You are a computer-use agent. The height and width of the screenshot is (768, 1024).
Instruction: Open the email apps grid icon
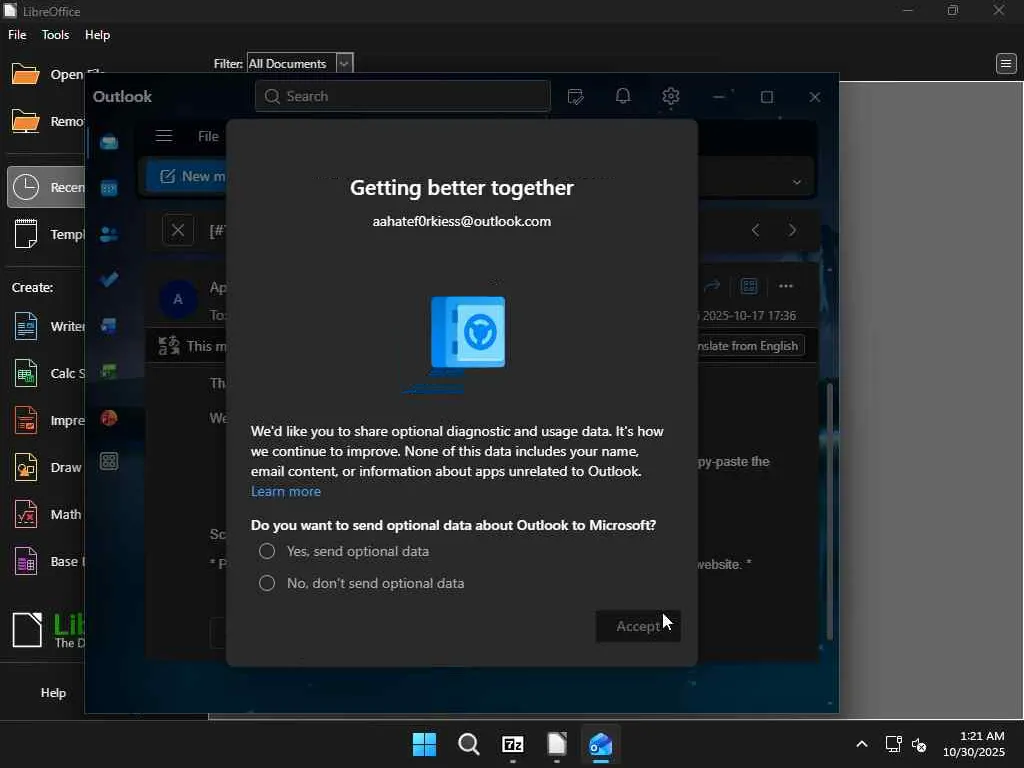[748, 285]
